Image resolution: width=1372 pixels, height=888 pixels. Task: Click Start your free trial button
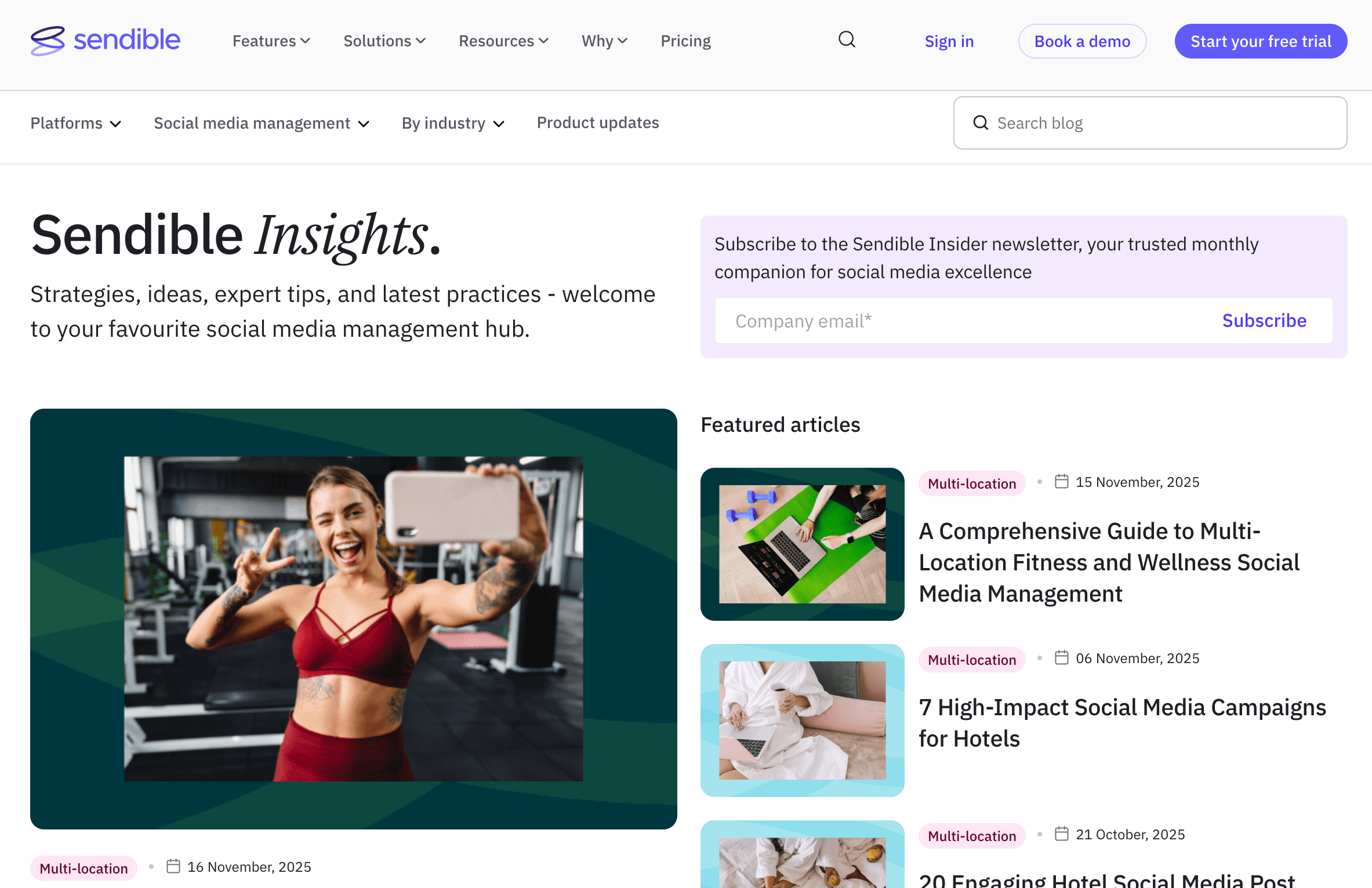pos(1261,41)
